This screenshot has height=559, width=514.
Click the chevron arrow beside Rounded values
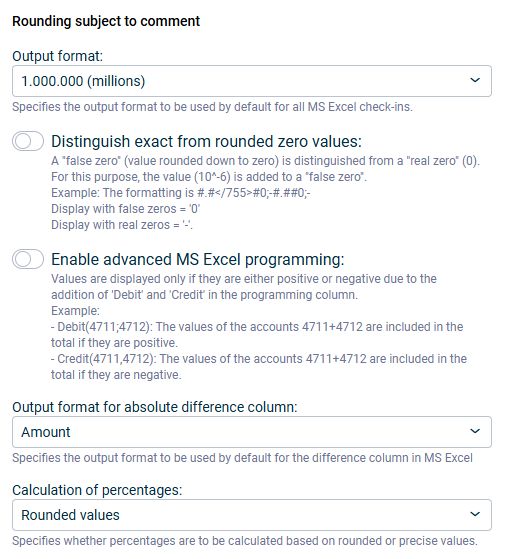pos(475,514)
